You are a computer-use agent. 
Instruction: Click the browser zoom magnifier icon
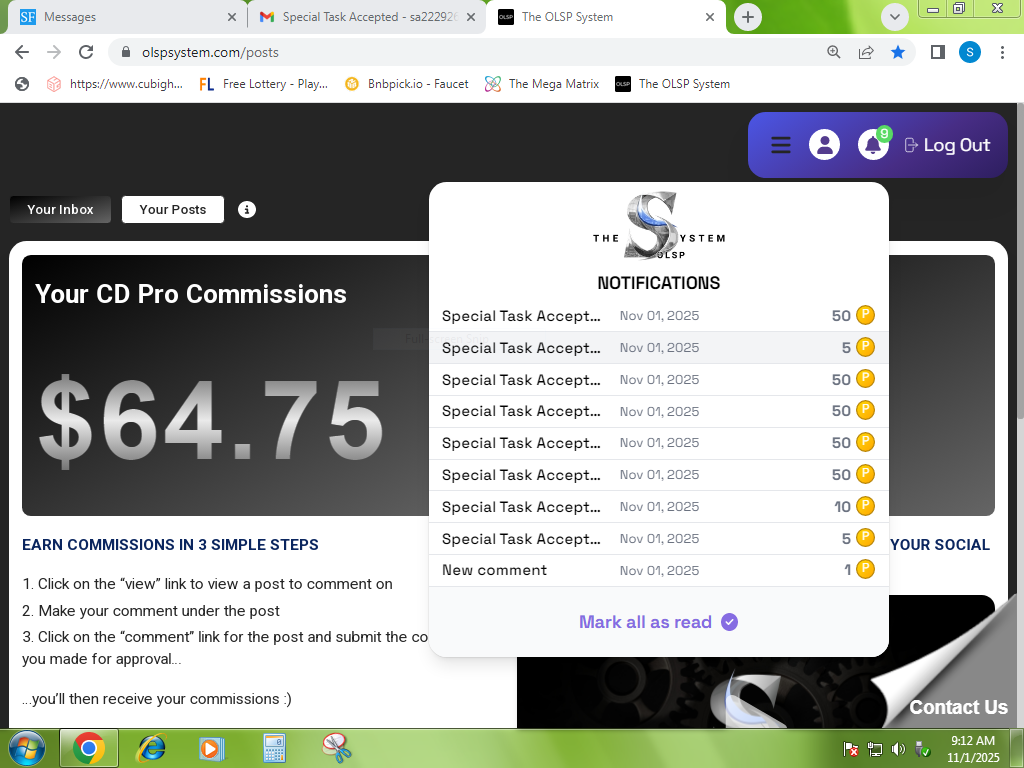click(x=834, y=52)
